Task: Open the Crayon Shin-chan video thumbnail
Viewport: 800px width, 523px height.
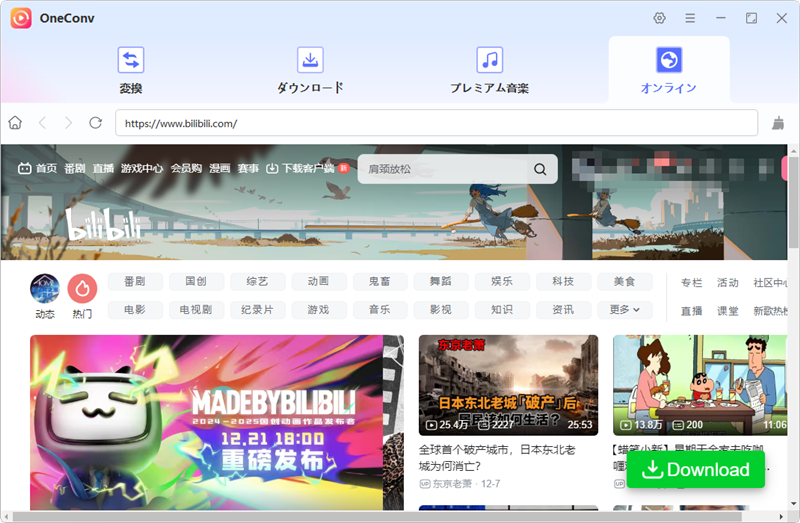Action: [700, 385]
